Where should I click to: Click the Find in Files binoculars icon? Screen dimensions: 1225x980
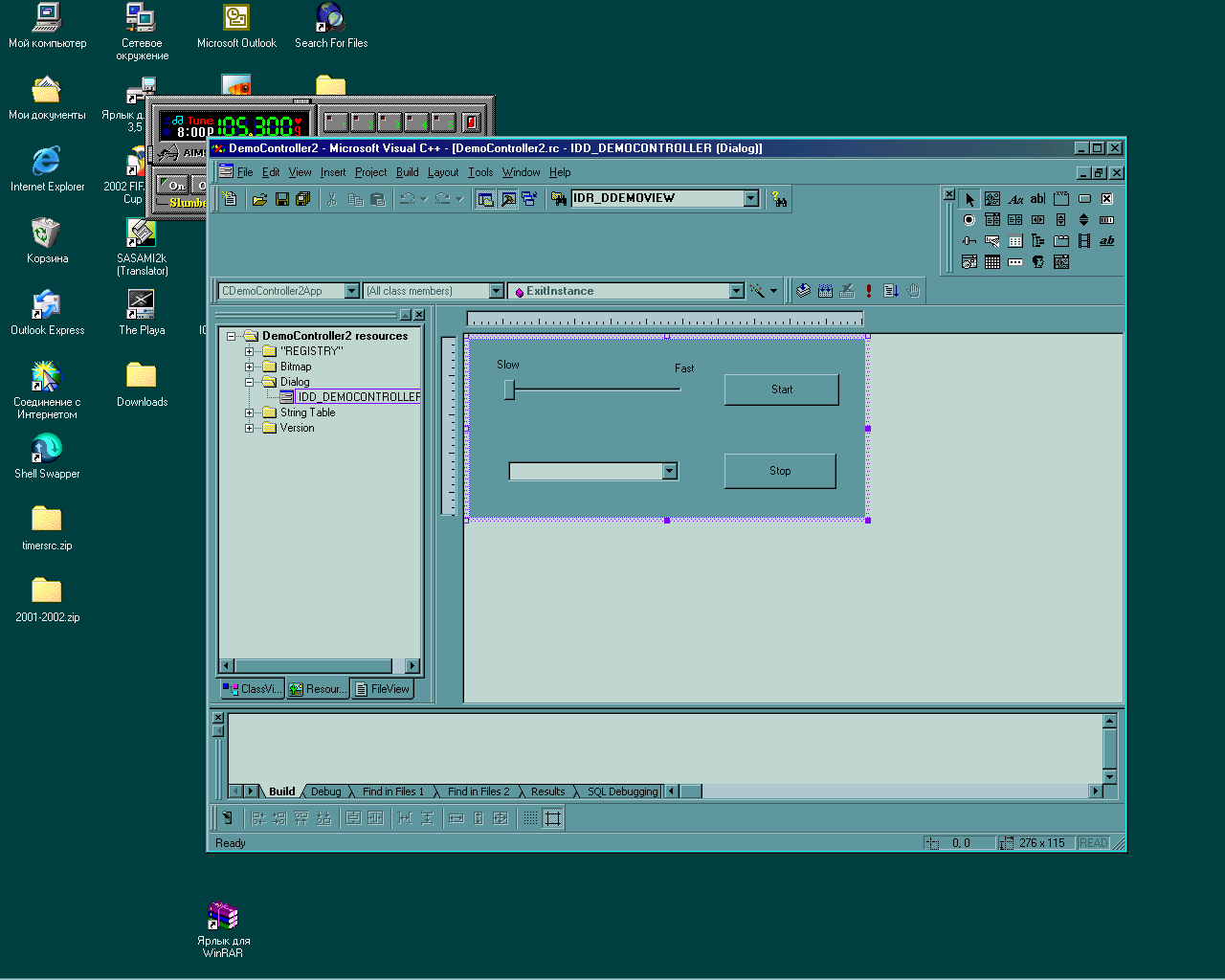[x=559, y=199]
